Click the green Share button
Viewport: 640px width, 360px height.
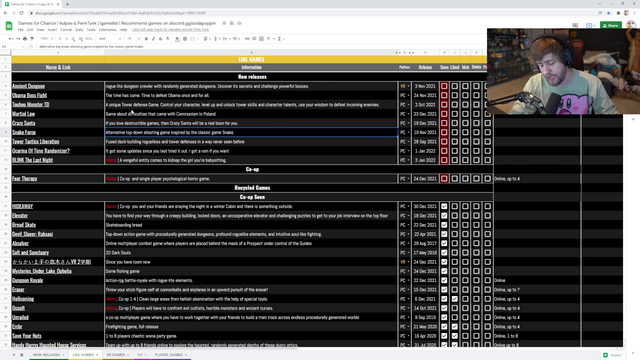[x=611, y=25]
